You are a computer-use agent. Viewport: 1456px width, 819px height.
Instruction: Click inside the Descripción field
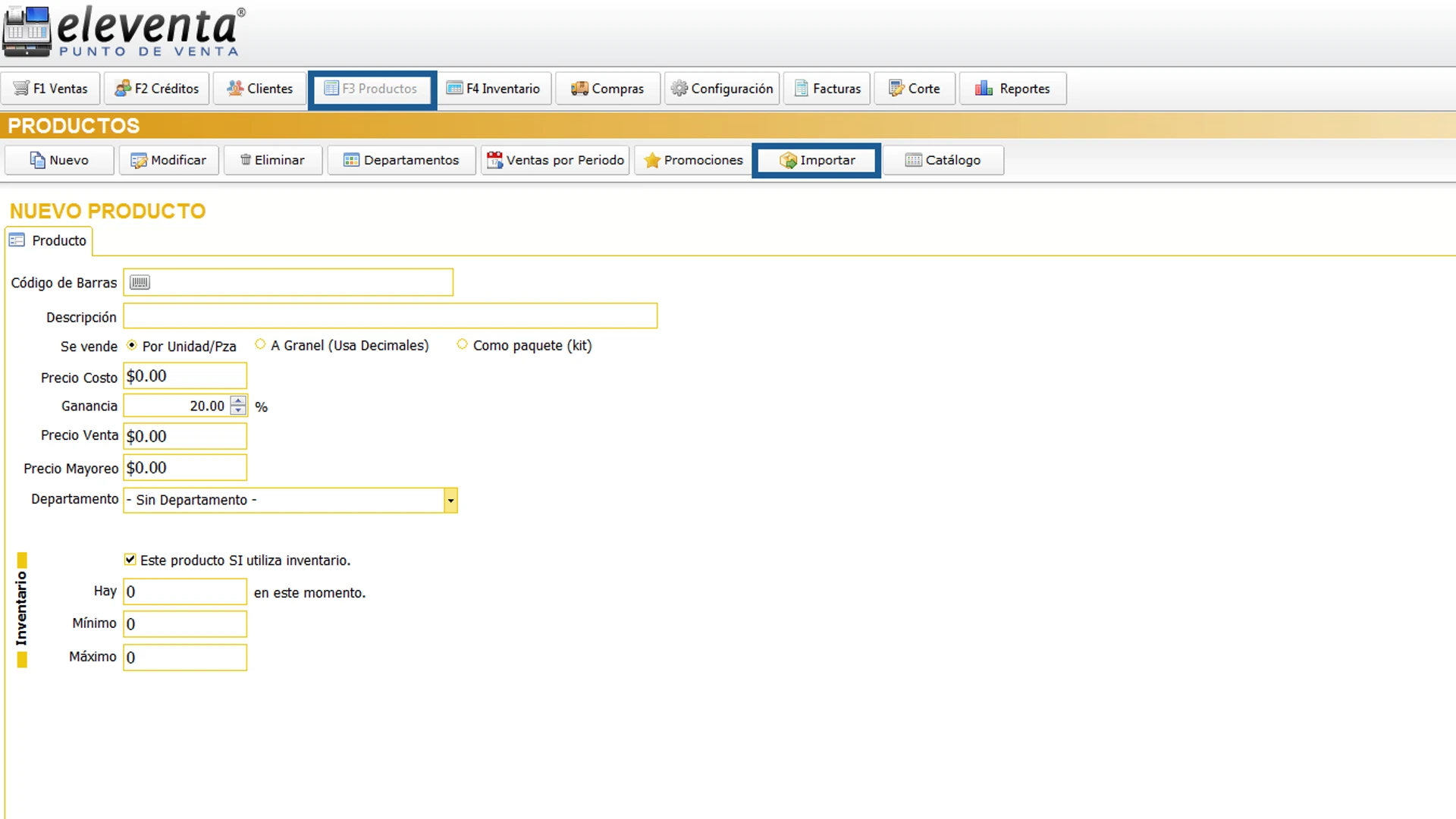click(x=390, y=316)
